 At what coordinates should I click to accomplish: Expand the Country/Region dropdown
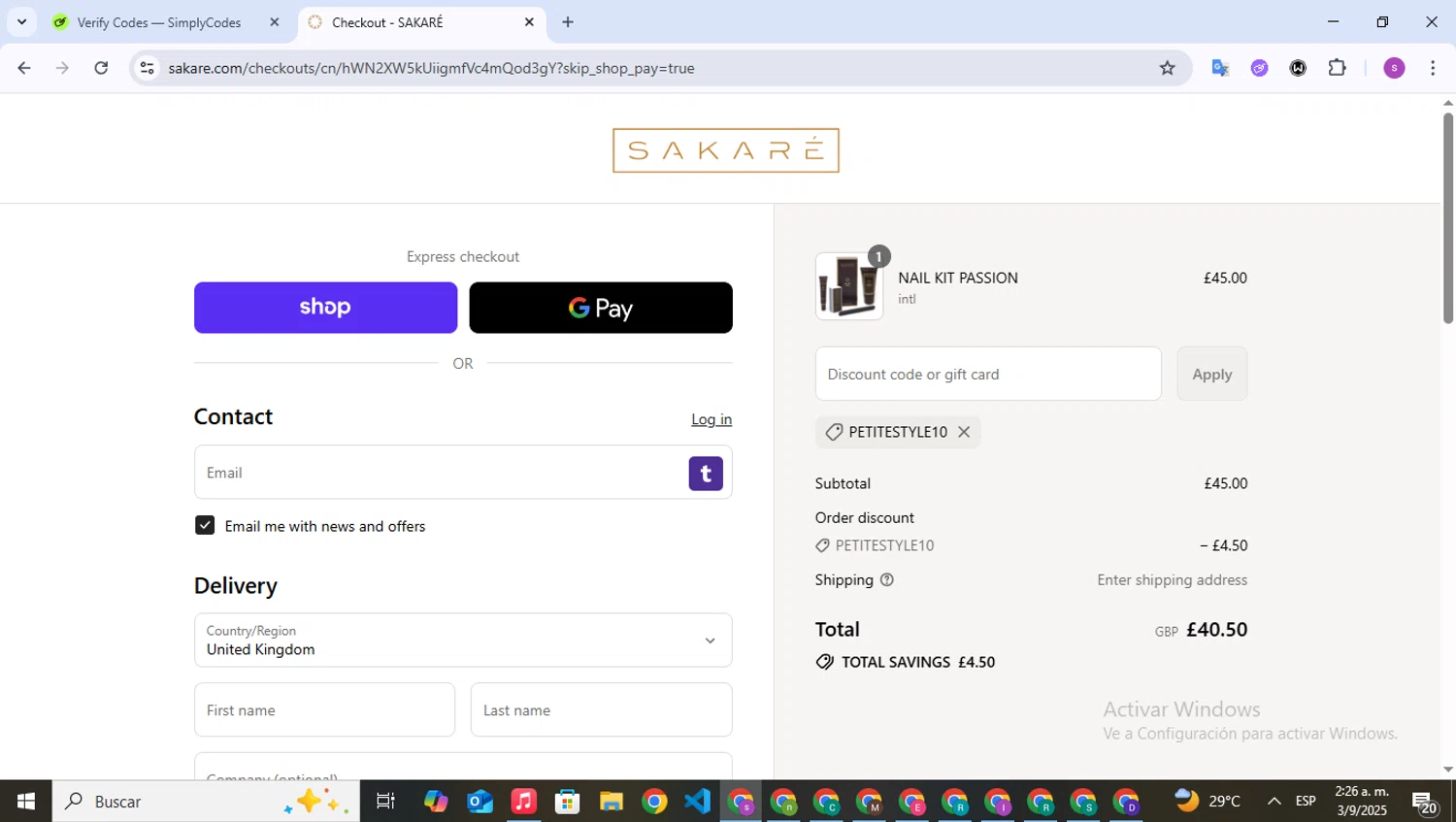[463, 640]
